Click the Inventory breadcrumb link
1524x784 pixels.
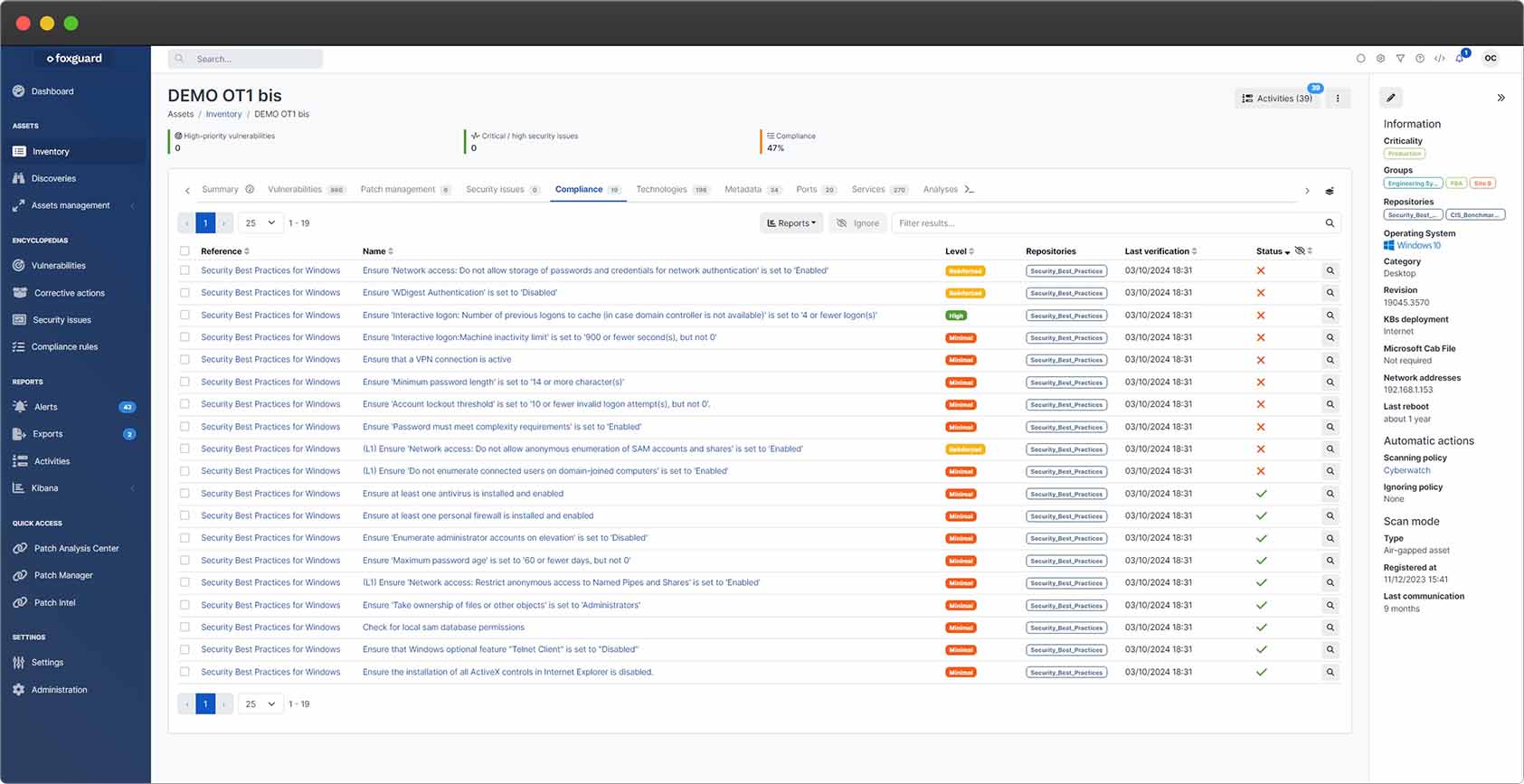coord(223,115)
